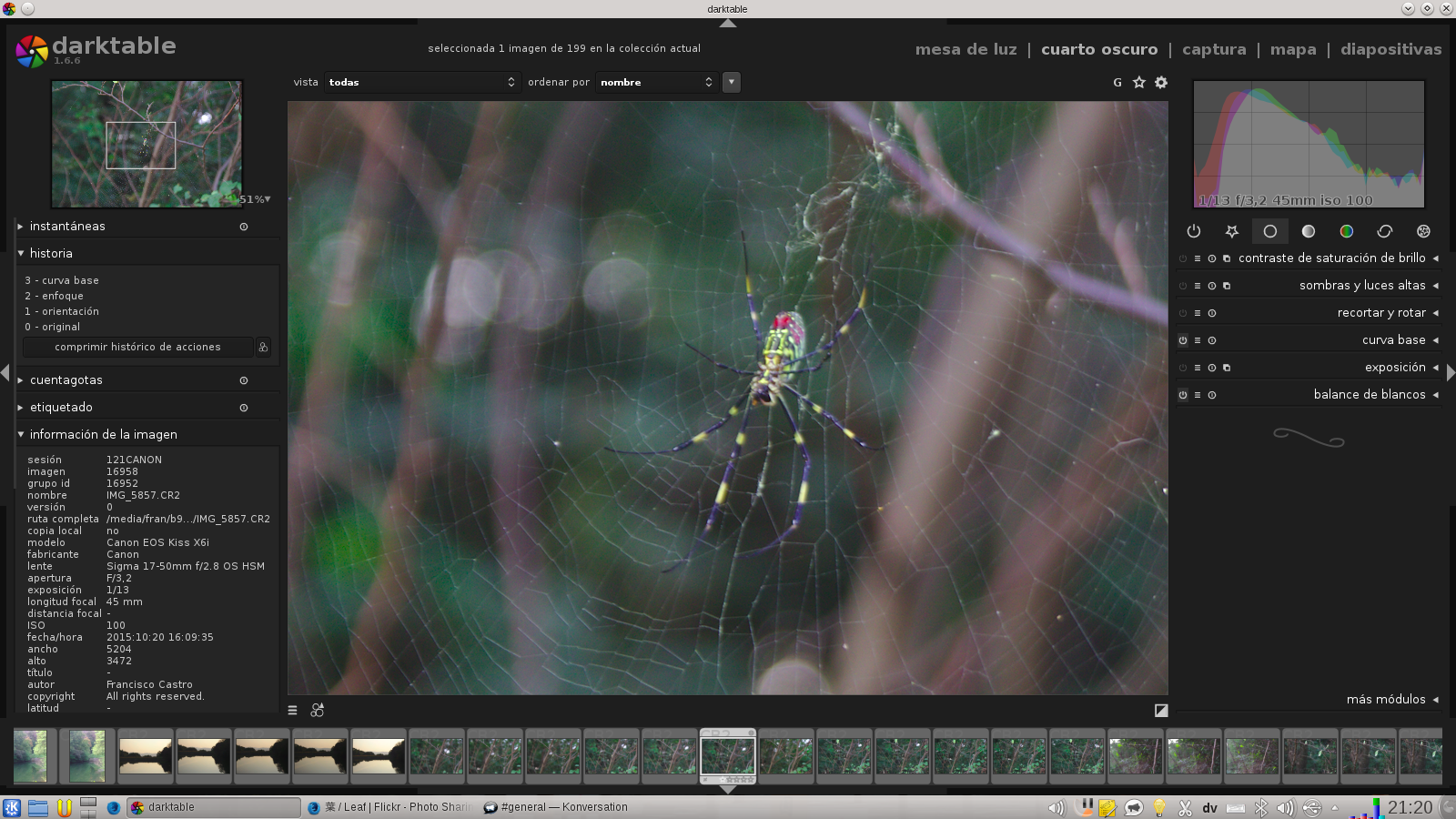Screen dimensions: 1456x819
Task: Switch to cuarto oscuro view
Action: coord(1099,49)
